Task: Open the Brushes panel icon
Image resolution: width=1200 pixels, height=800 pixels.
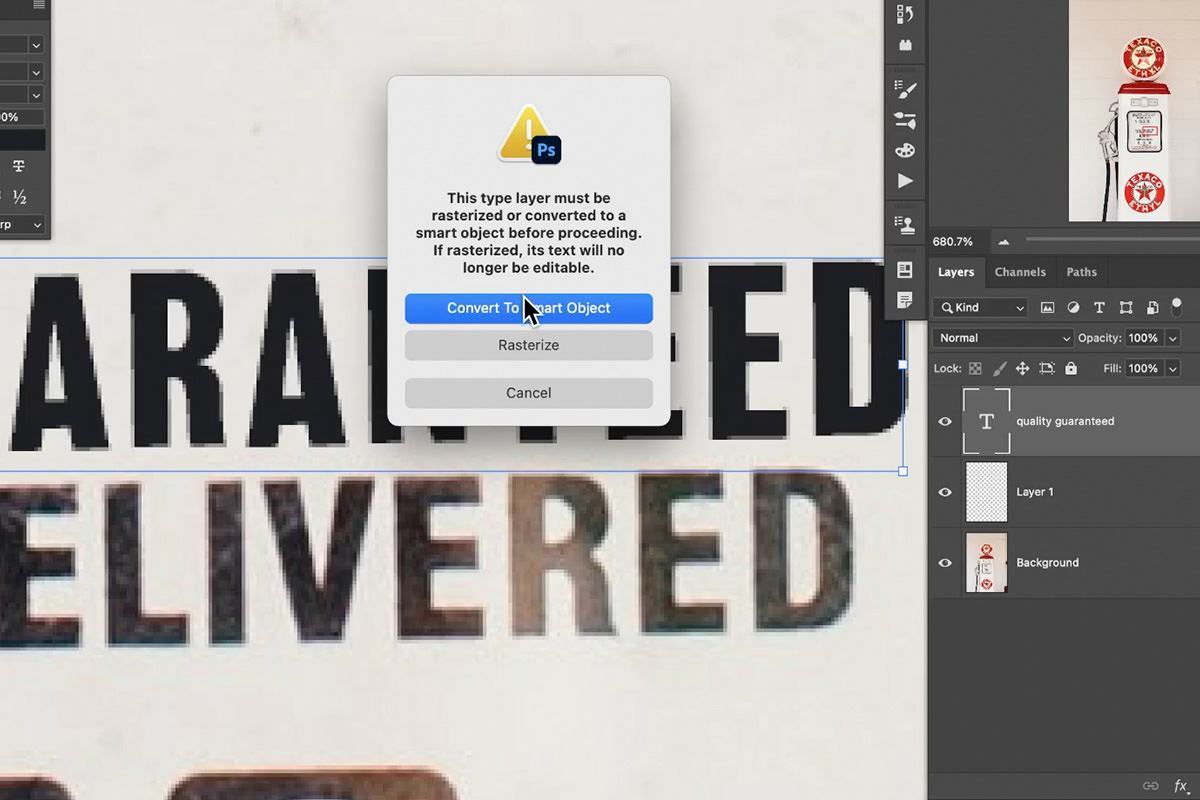Action: pos(905,120)
